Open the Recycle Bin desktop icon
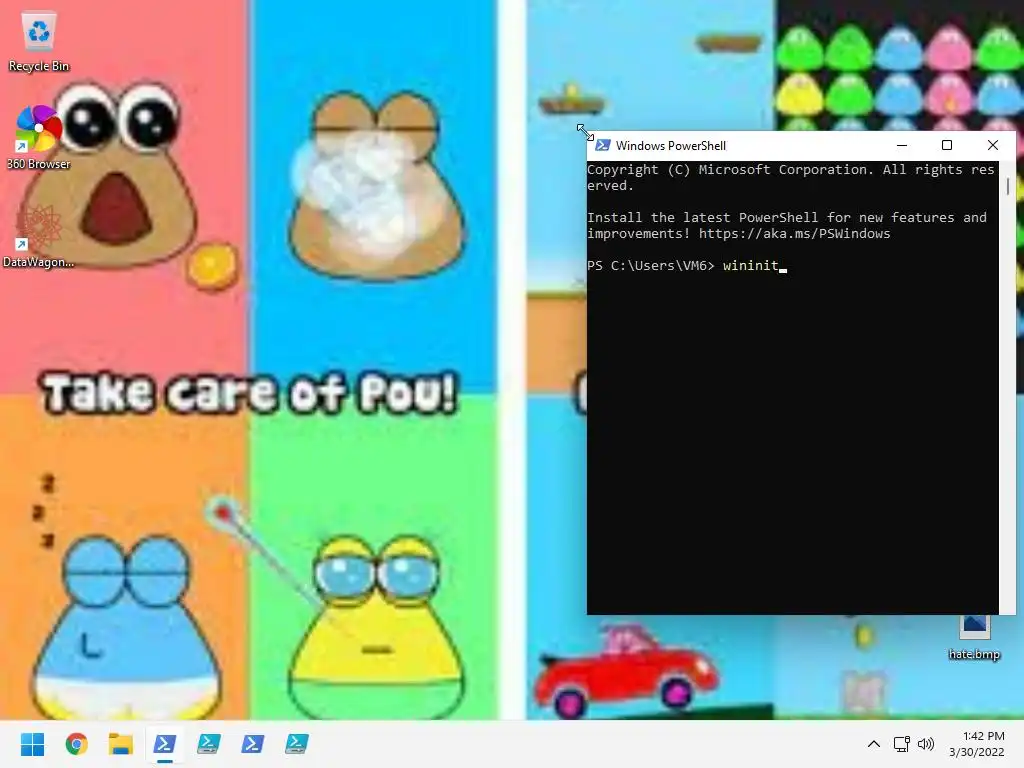Screen dimensions: 1024x768 click(39, 42)
